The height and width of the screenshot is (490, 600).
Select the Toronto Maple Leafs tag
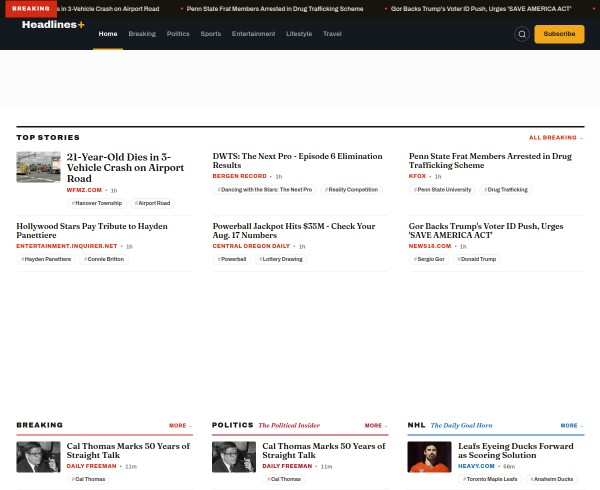click(490, 479)
